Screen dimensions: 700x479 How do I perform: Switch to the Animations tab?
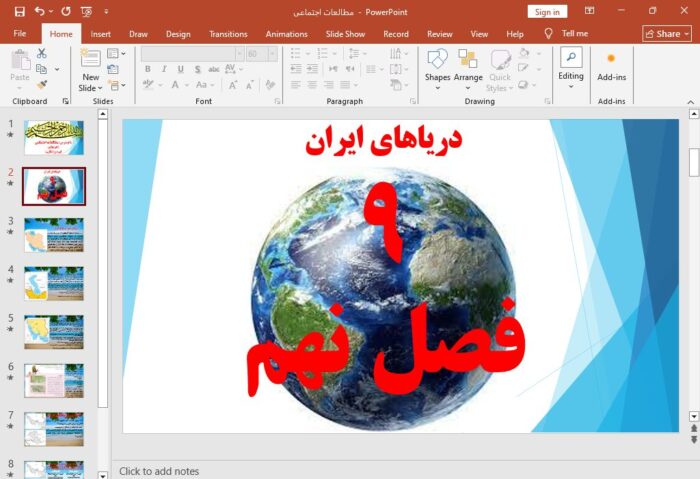tap(287, 34)
